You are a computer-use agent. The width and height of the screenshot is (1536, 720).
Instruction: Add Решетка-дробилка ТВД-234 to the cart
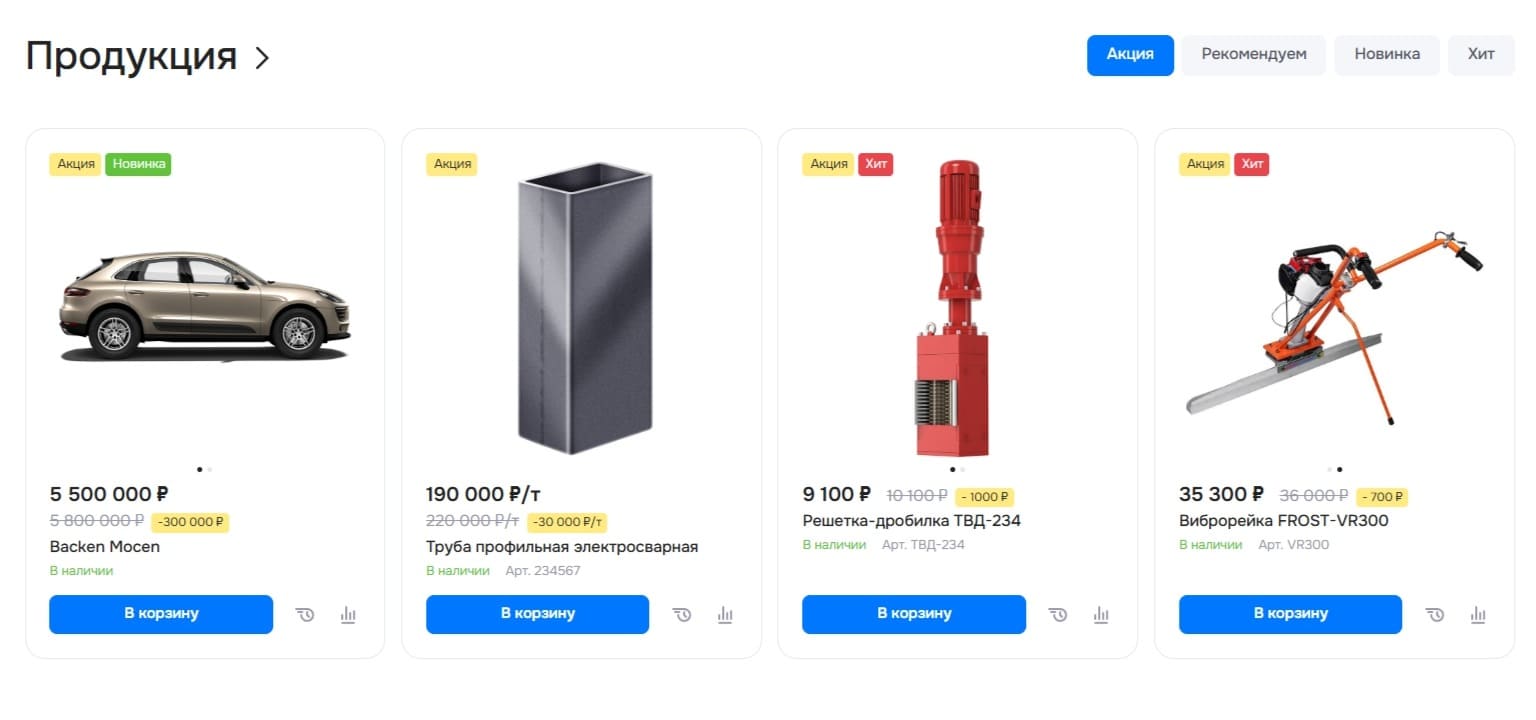(914, 614)
